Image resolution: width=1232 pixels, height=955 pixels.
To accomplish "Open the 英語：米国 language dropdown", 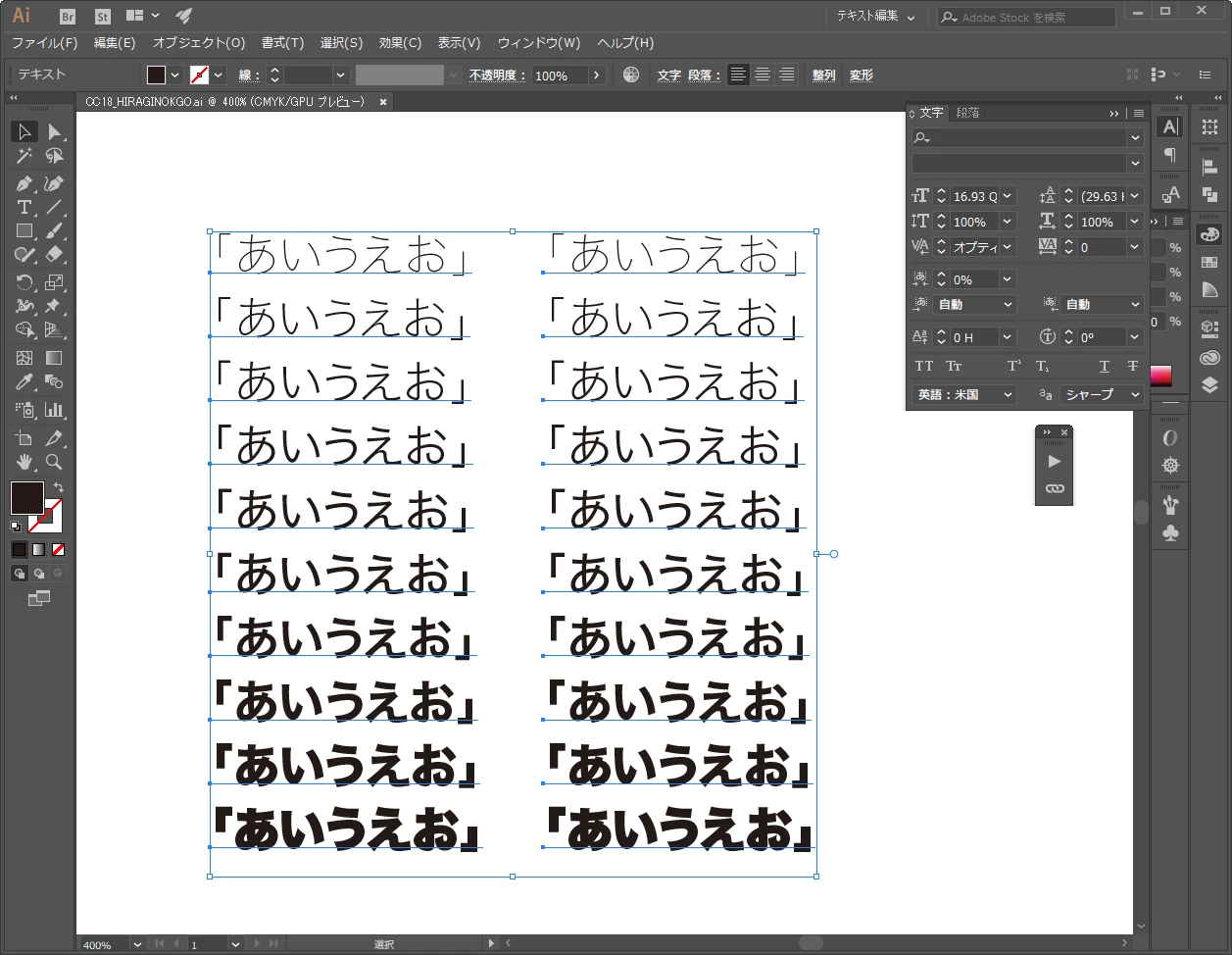I will click(x=964, y=394).
